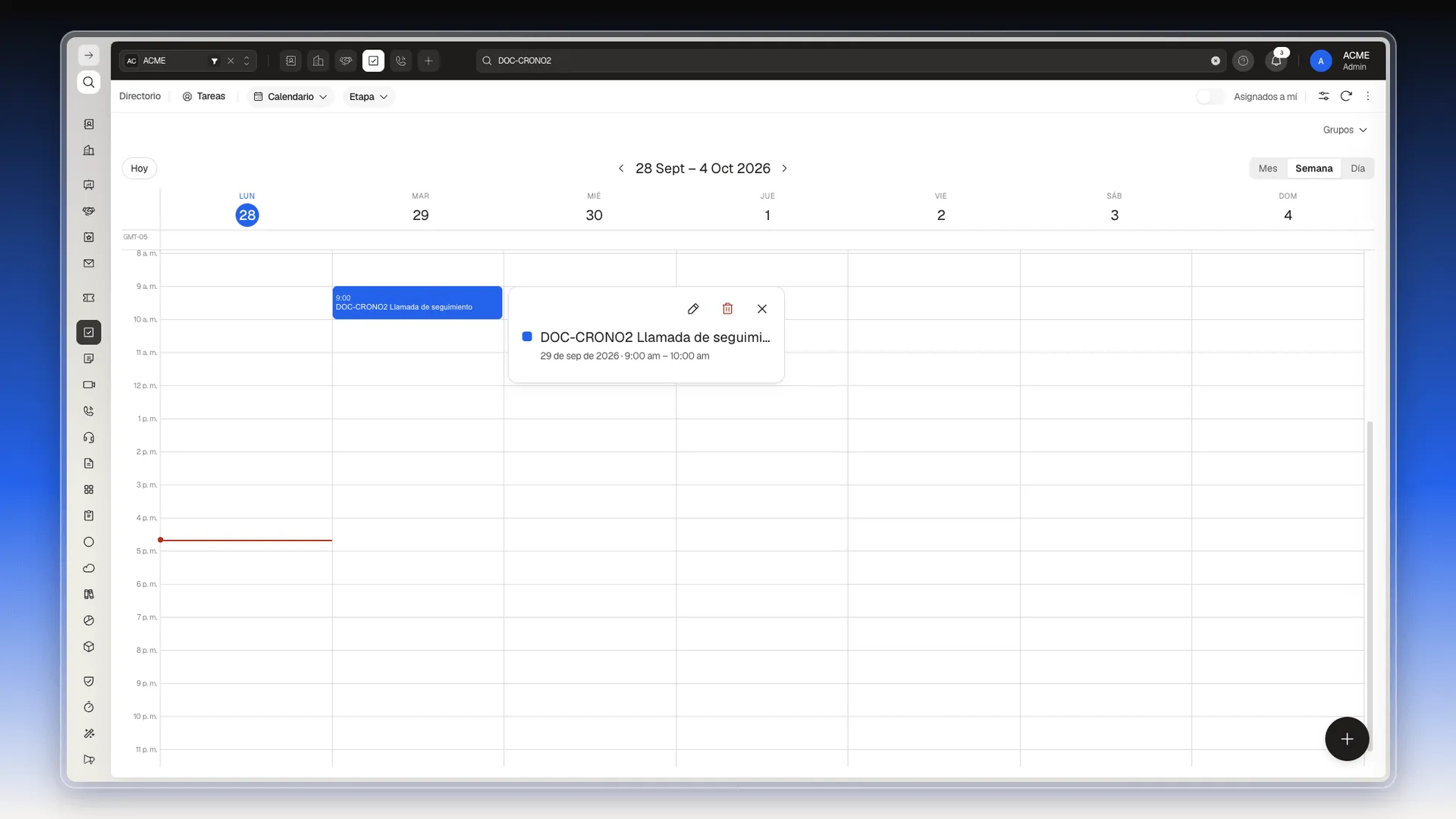Click the floating plus add button
The width and height of the screenshot is (1456, 819).
pos(1347,739)
